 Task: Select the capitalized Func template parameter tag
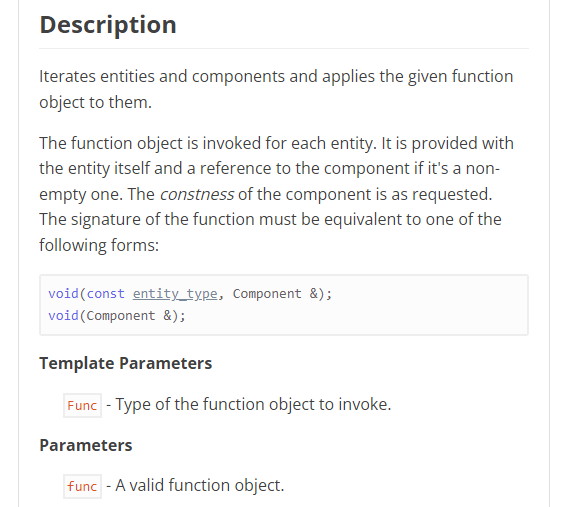pos(82,406)
